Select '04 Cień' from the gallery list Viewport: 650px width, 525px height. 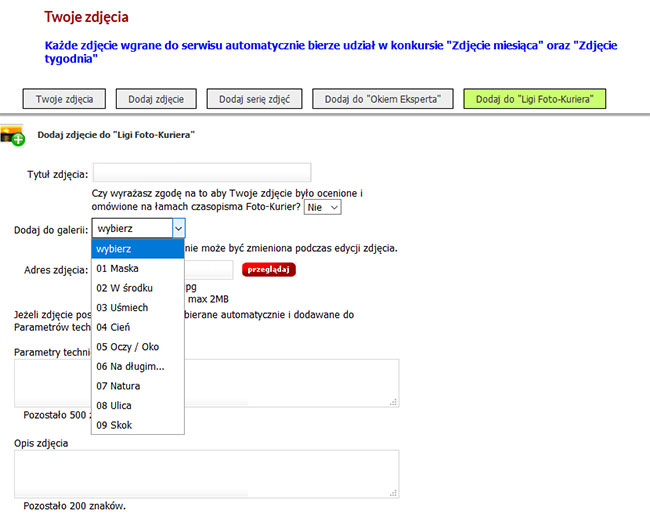click(138, 327)
